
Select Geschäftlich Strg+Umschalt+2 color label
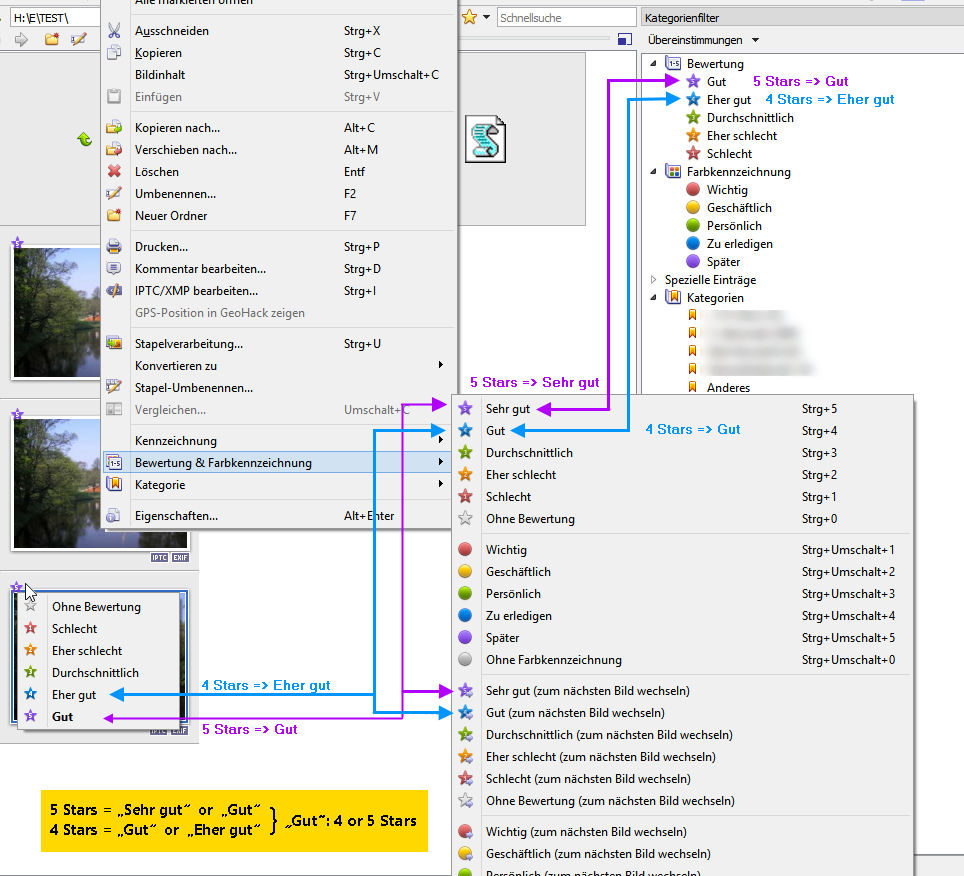pyautogui.click(x=682, y=572)
